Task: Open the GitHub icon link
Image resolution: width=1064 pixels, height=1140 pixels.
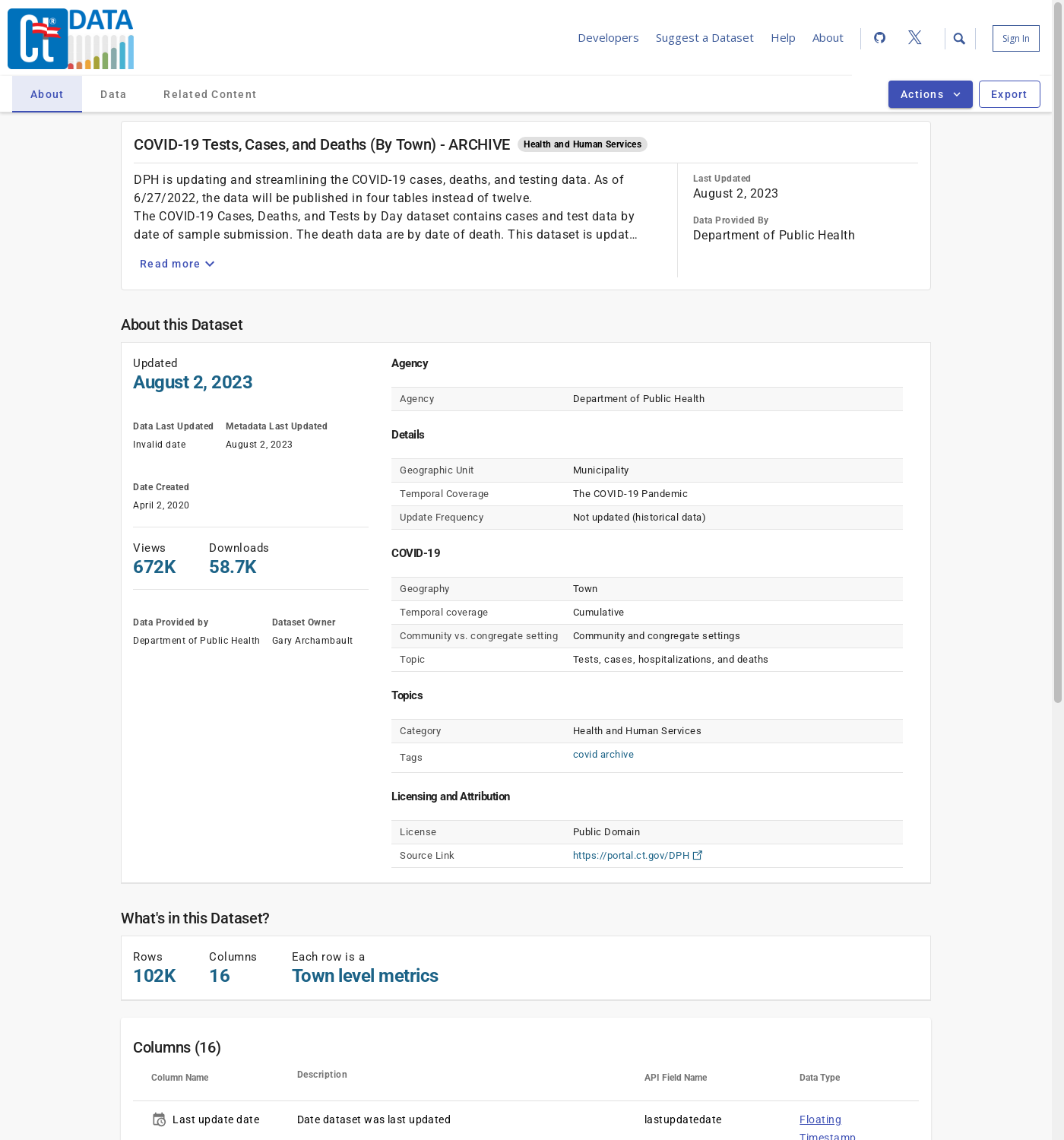Action: coord(879,38)
